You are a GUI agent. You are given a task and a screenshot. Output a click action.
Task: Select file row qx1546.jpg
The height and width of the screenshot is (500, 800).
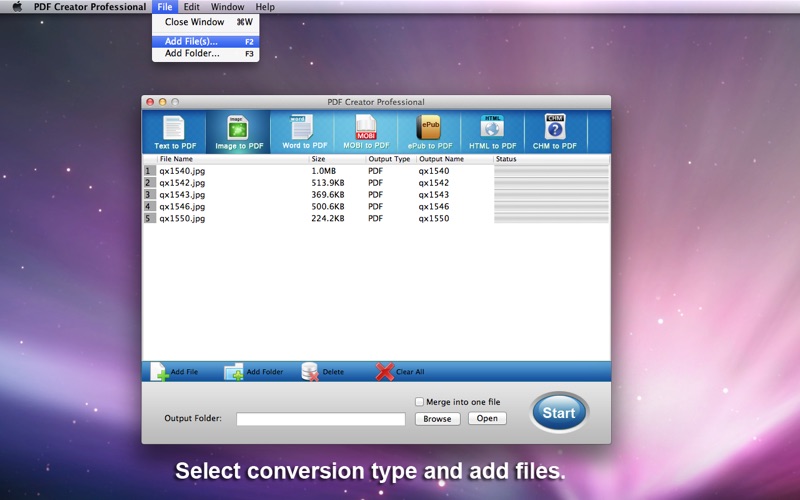coord(376,206)
